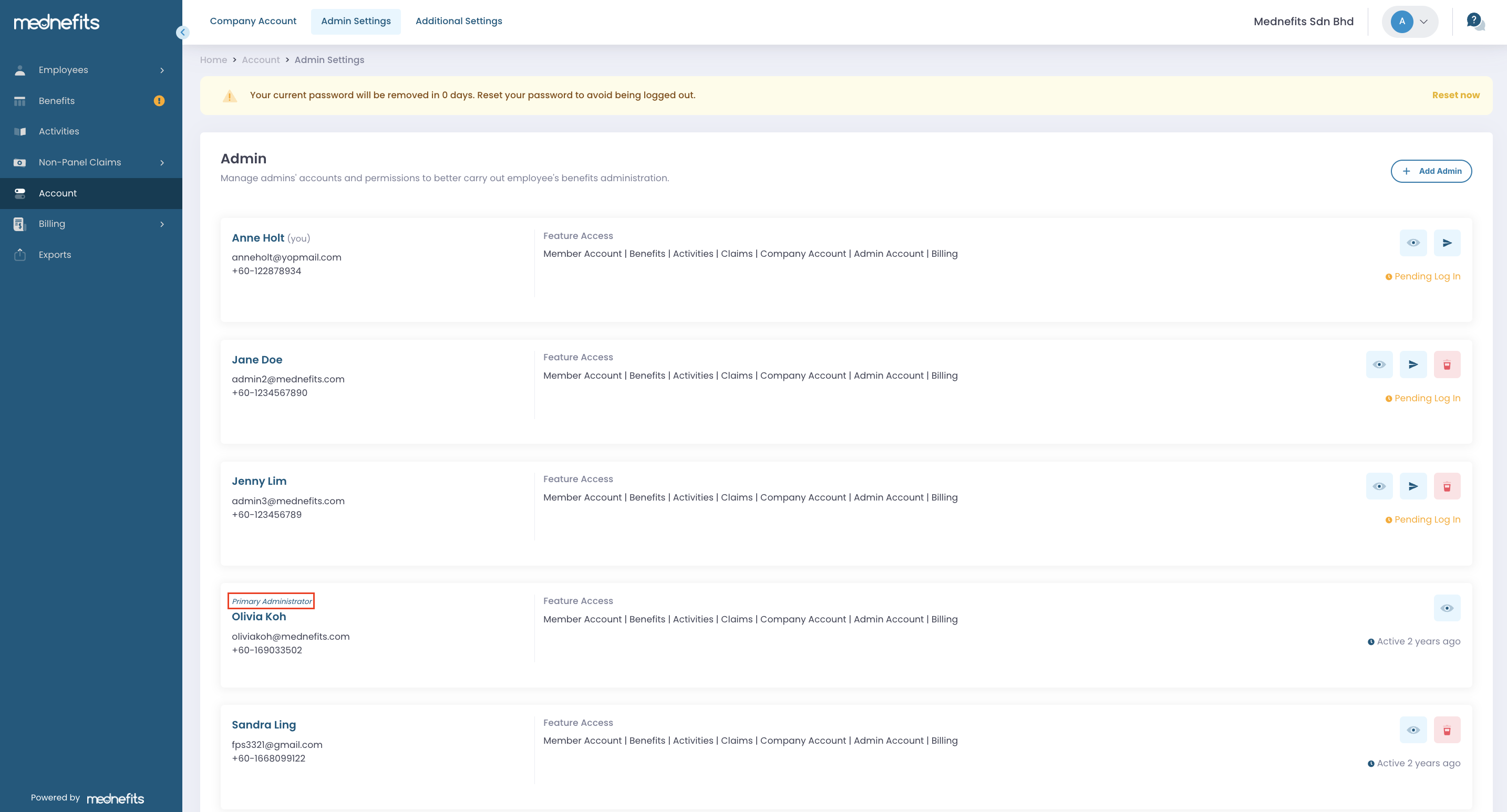Viewport: 1507px width, 812px height.
Task: Click the admin3@mednefits.com email
Action: point(288,501)
